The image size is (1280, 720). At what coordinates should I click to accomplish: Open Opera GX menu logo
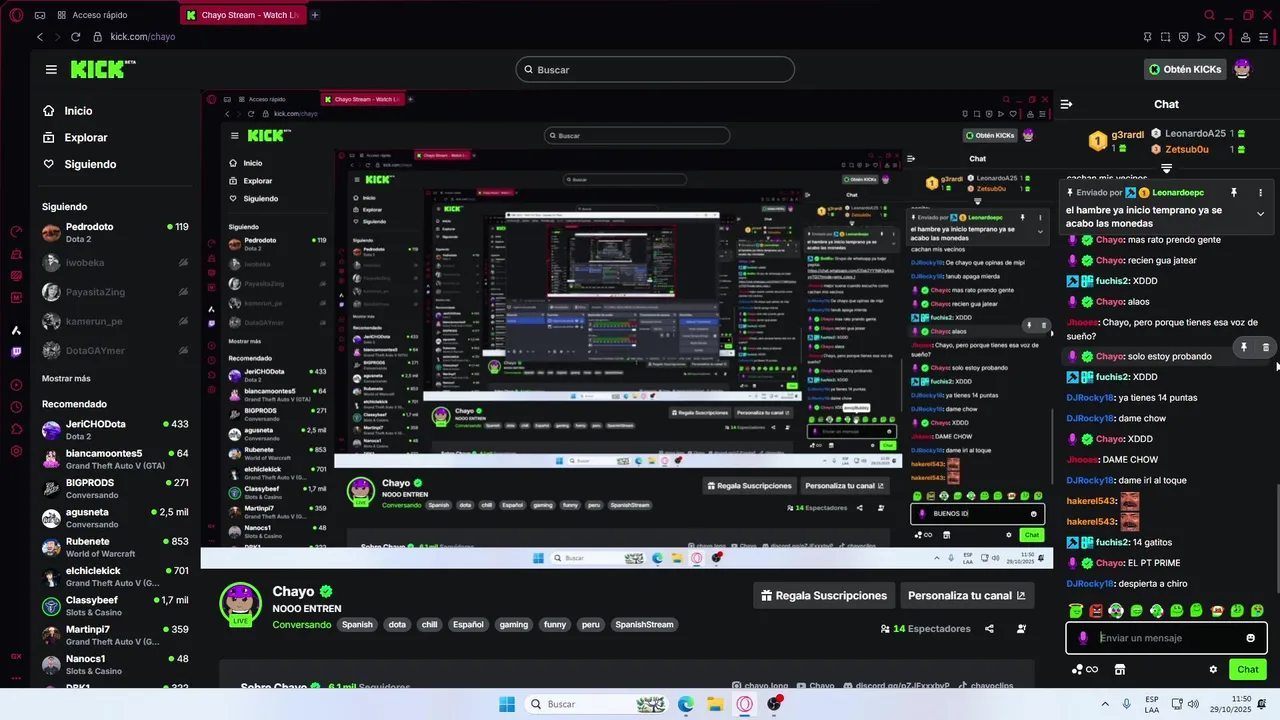point(16,15)
